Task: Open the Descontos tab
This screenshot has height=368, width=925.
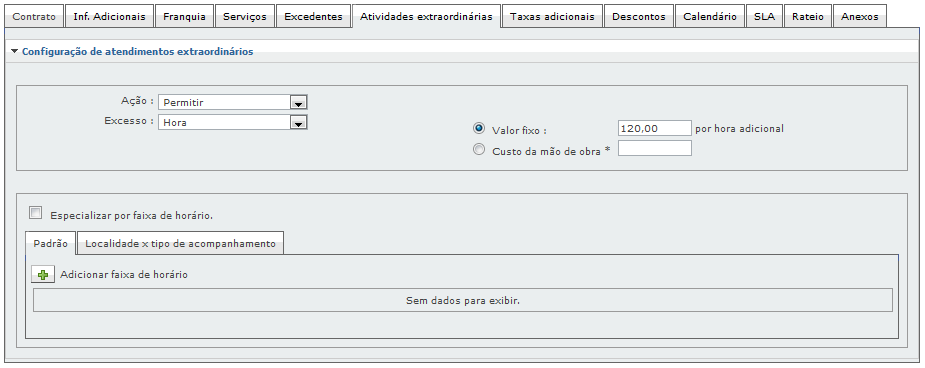Action: (x=639, y=17)
